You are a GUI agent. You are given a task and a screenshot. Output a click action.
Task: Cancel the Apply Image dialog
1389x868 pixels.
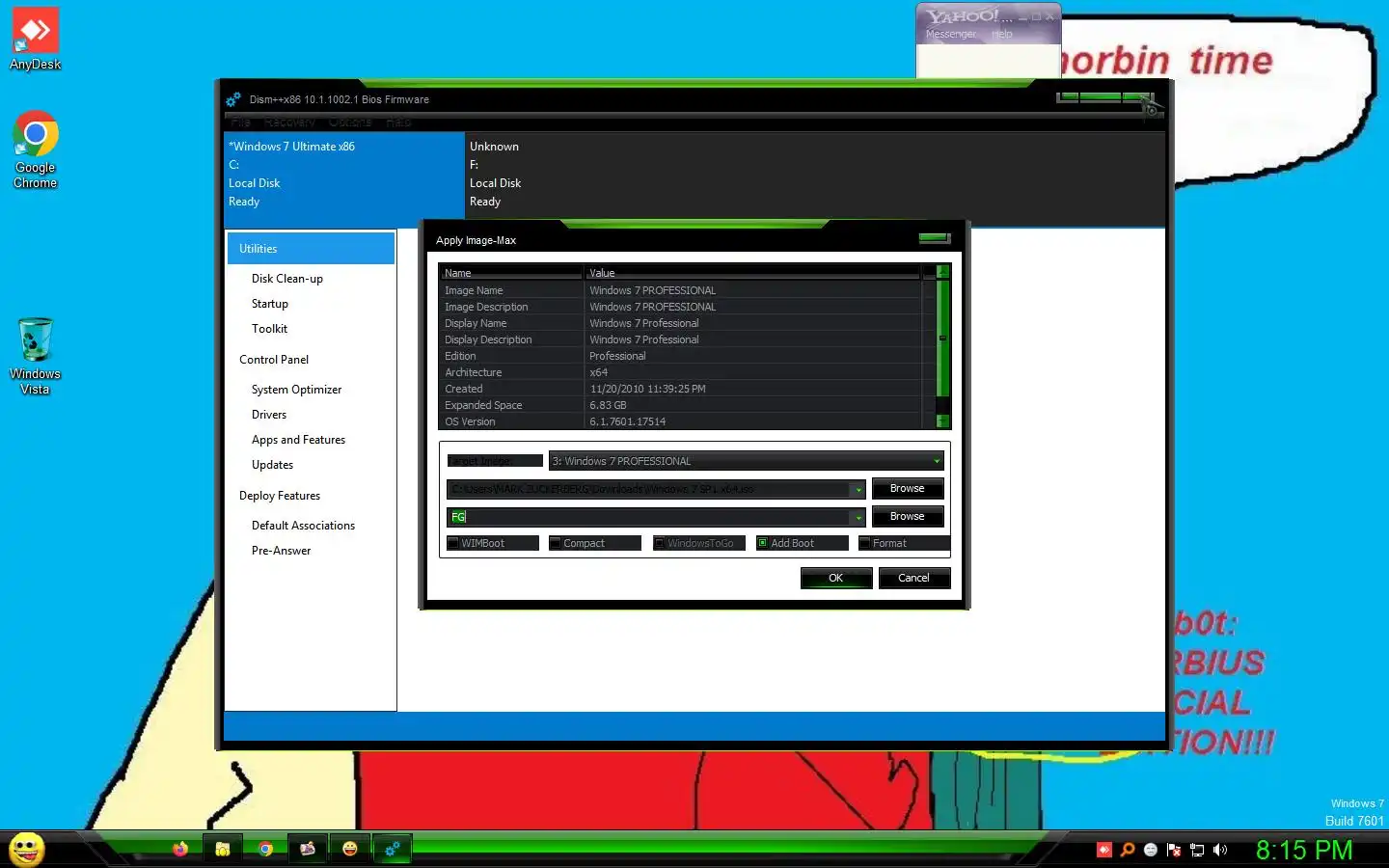pyautogui.click(x=913, y=578)
